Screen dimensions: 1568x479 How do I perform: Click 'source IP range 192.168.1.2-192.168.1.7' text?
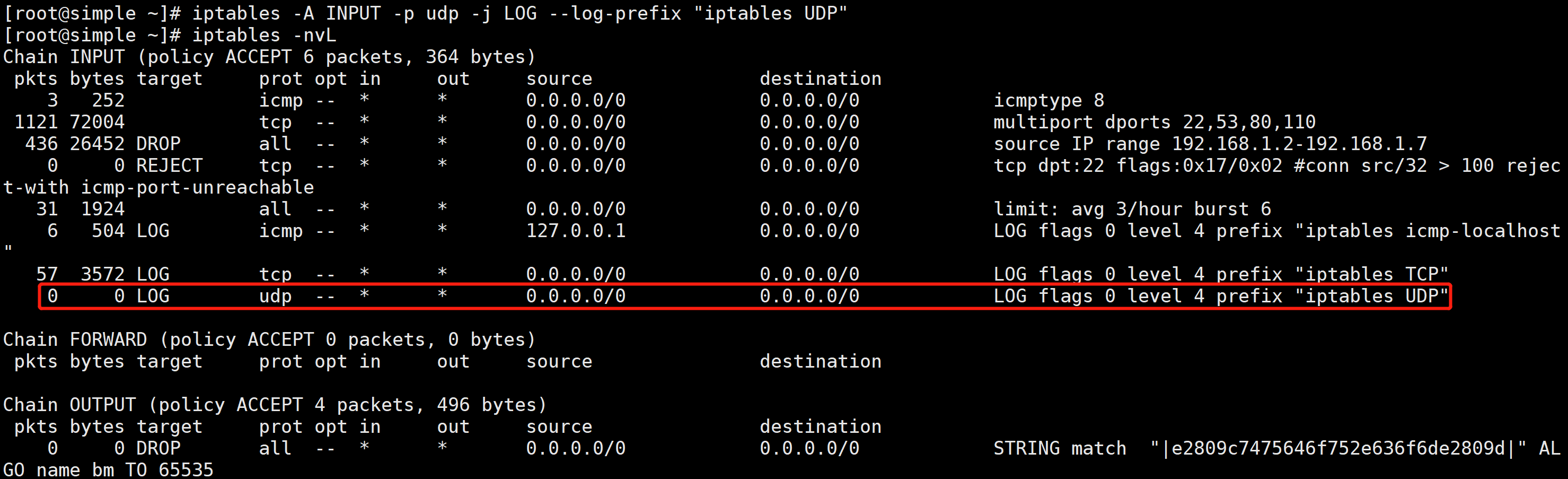click(x=1210, y=144)
